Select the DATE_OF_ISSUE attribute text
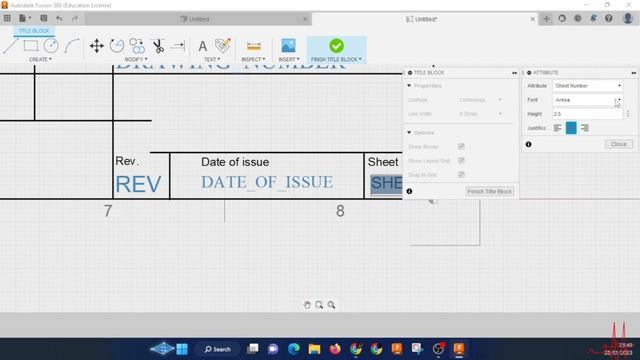Screen dimensions: 640x360 267,182
